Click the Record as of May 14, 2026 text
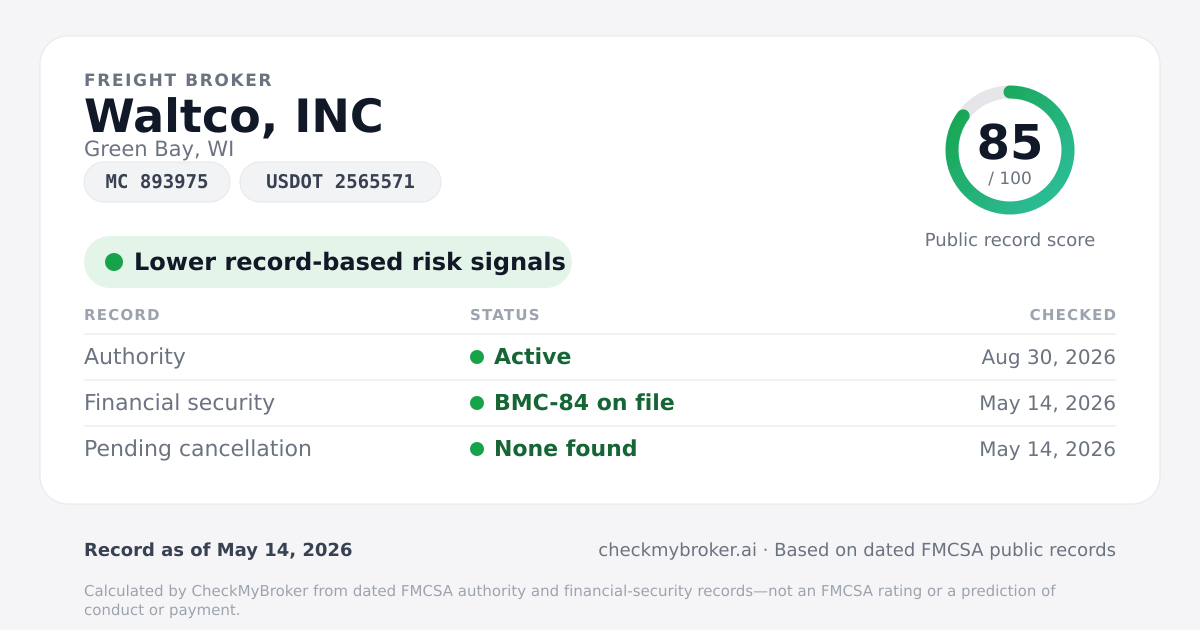 (218, 550)
